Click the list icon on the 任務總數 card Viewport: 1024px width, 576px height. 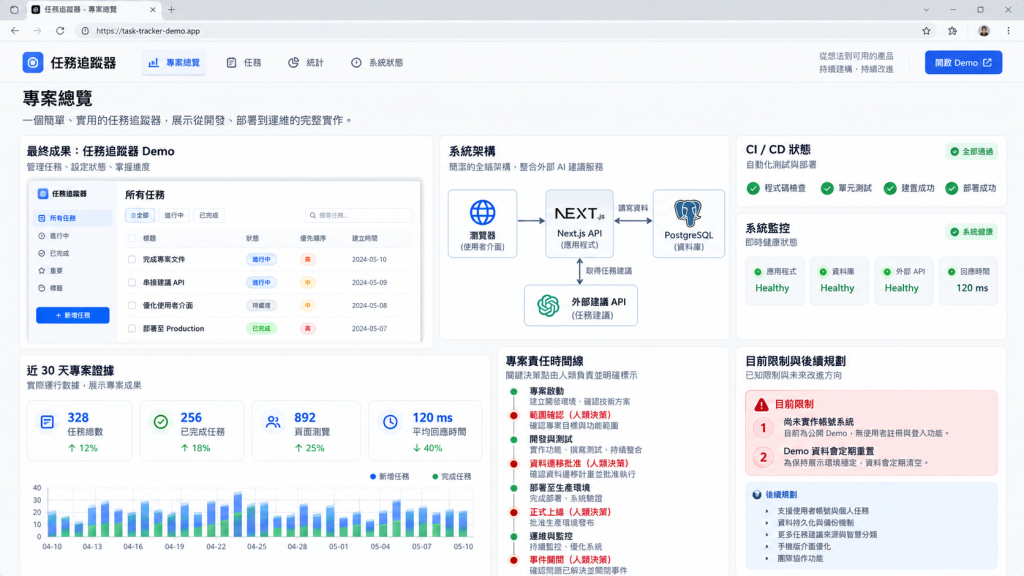coord(47,423)
